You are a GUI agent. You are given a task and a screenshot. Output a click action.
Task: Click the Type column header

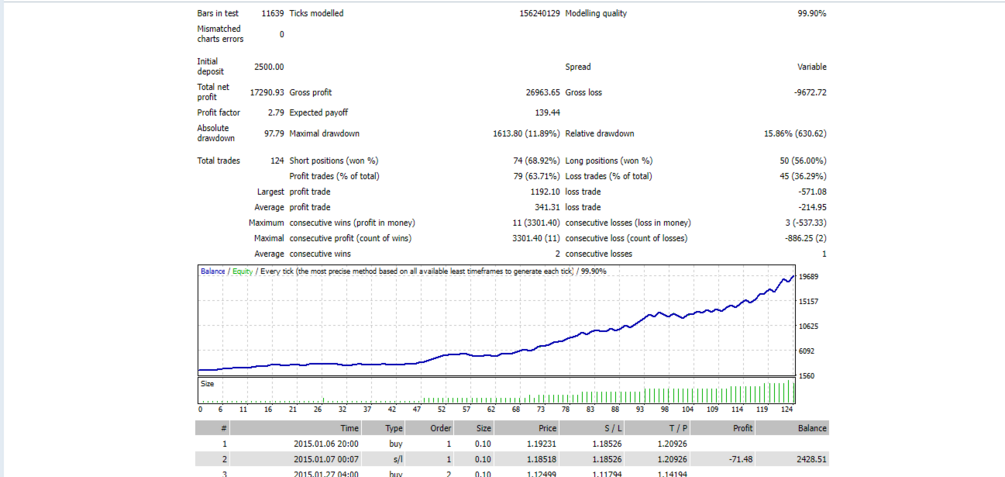[x=384, y=428]
